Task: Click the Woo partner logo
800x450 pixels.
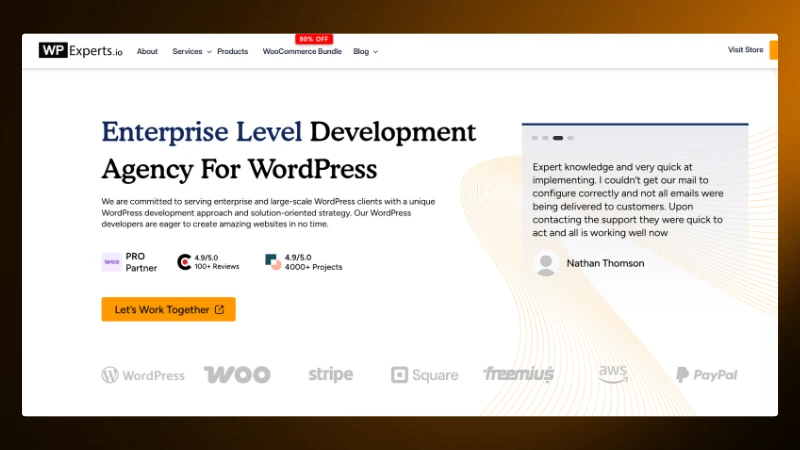Action: click(237, 374)
